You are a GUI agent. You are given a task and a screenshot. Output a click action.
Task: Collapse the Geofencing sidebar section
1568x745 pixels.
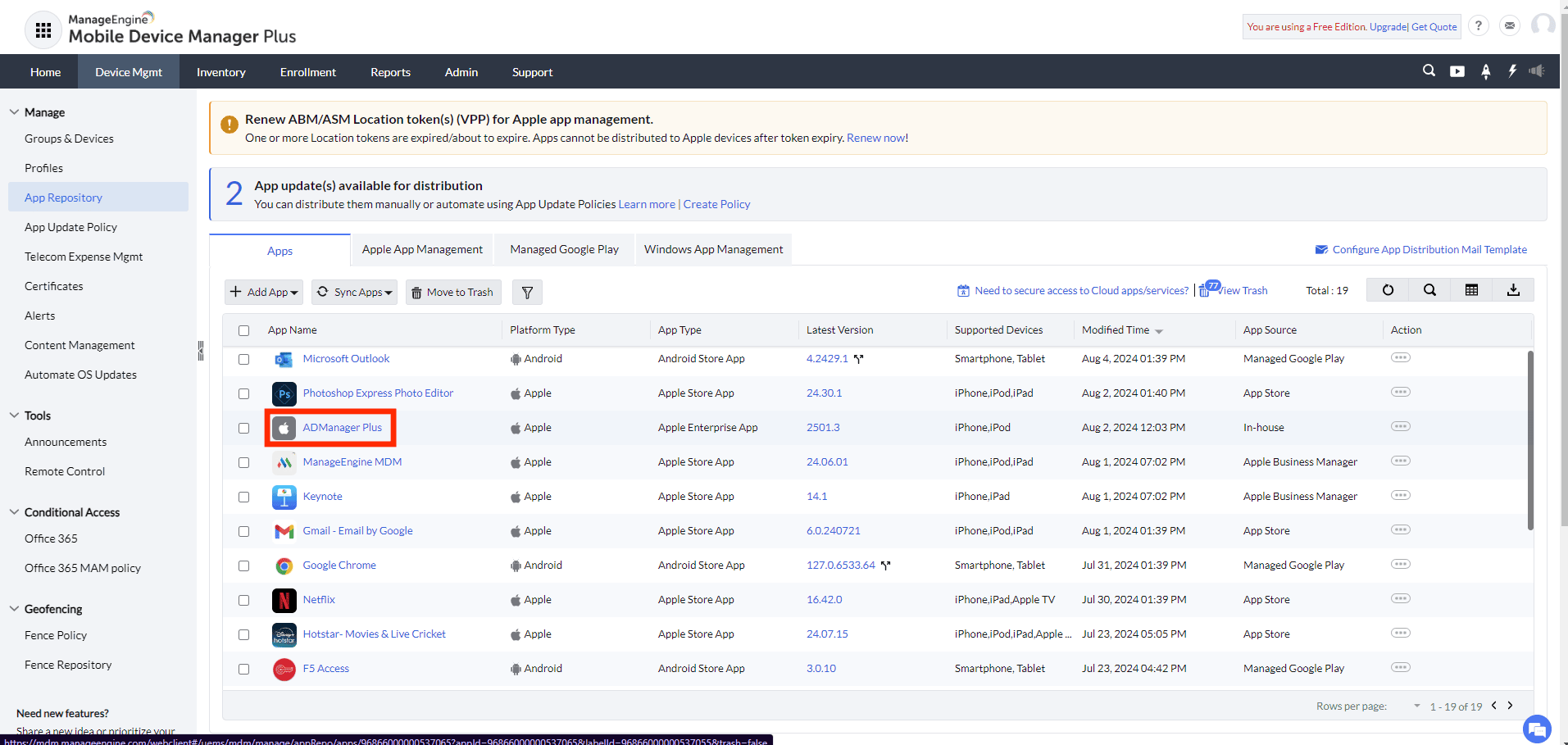pyautogui.click(x=14, y=608)
